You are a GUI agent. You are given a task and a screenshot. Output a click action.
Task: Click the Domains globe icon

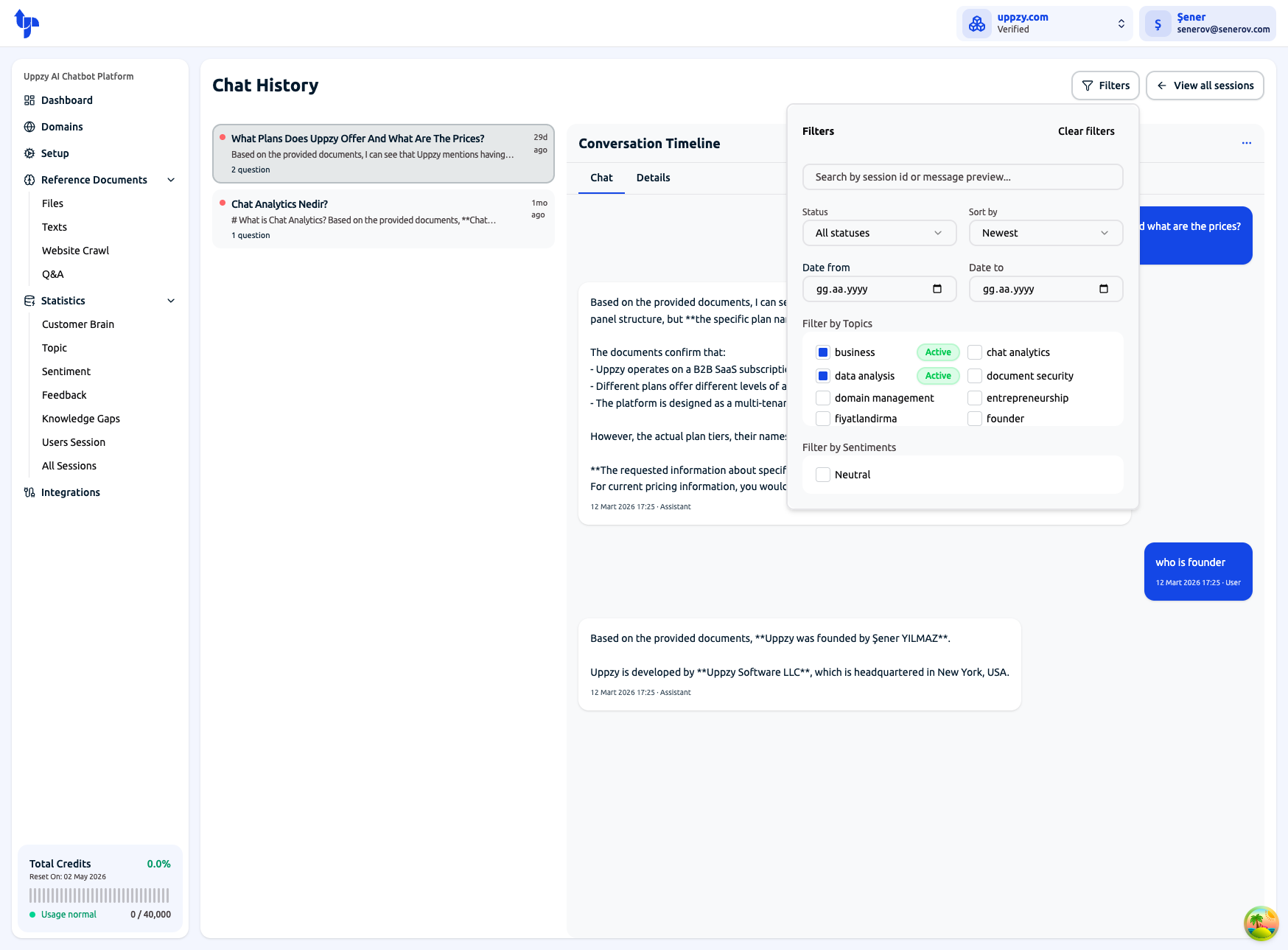click(x=29, y=127)
